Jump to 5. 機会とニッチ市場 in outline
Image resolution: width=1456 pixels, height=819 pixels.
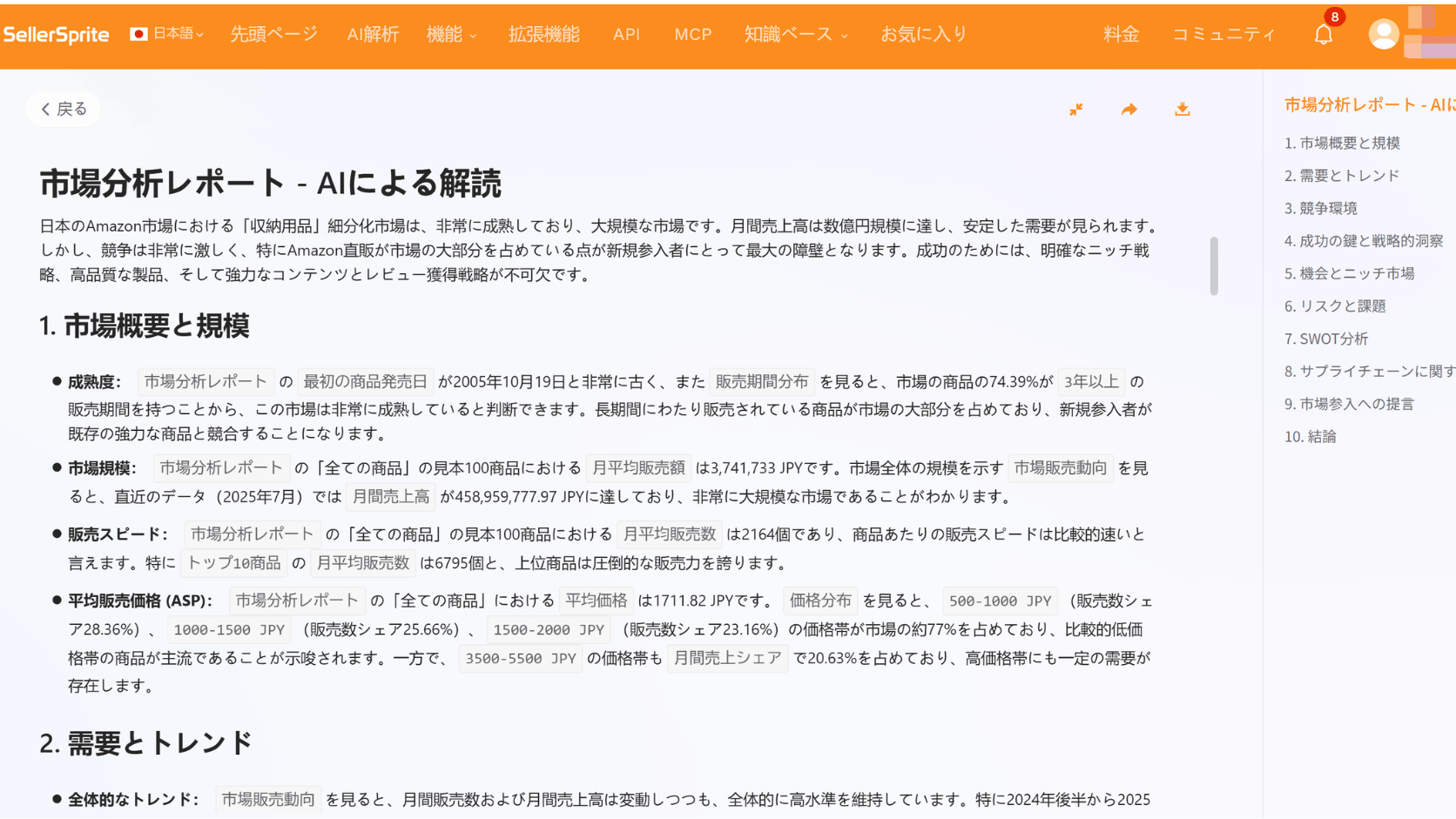pyautogui.click(x=1349, y=273)
